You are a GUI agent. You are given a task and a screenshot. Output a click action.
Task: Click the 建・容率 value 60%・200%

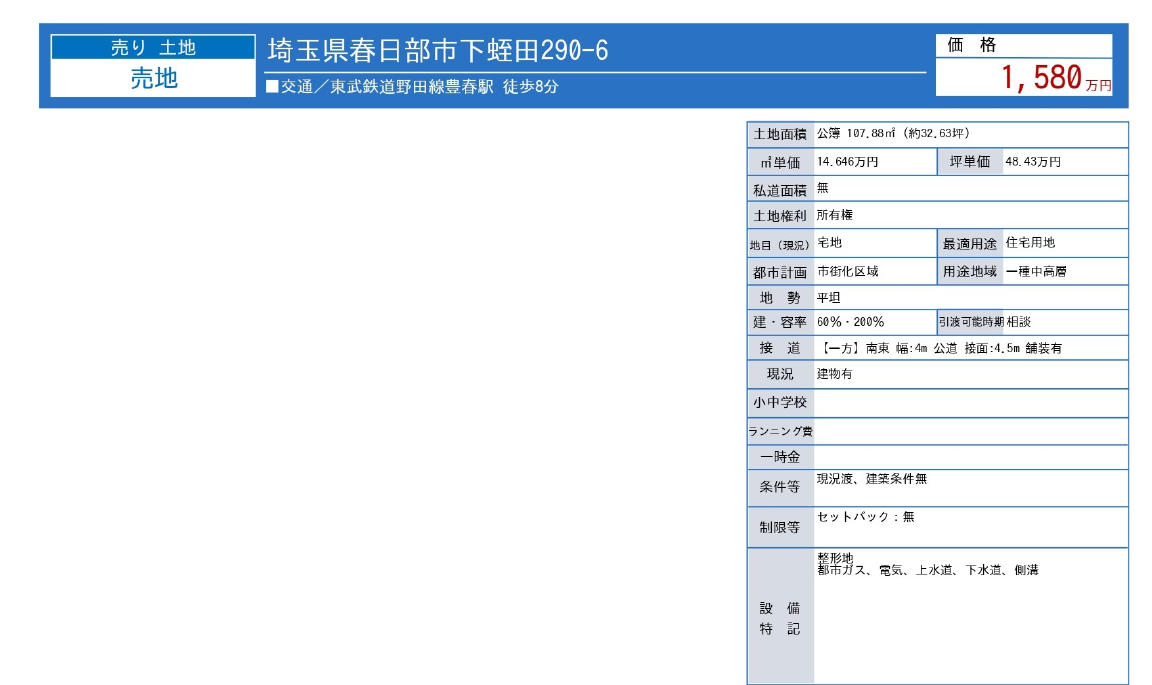tap(850, 323)
